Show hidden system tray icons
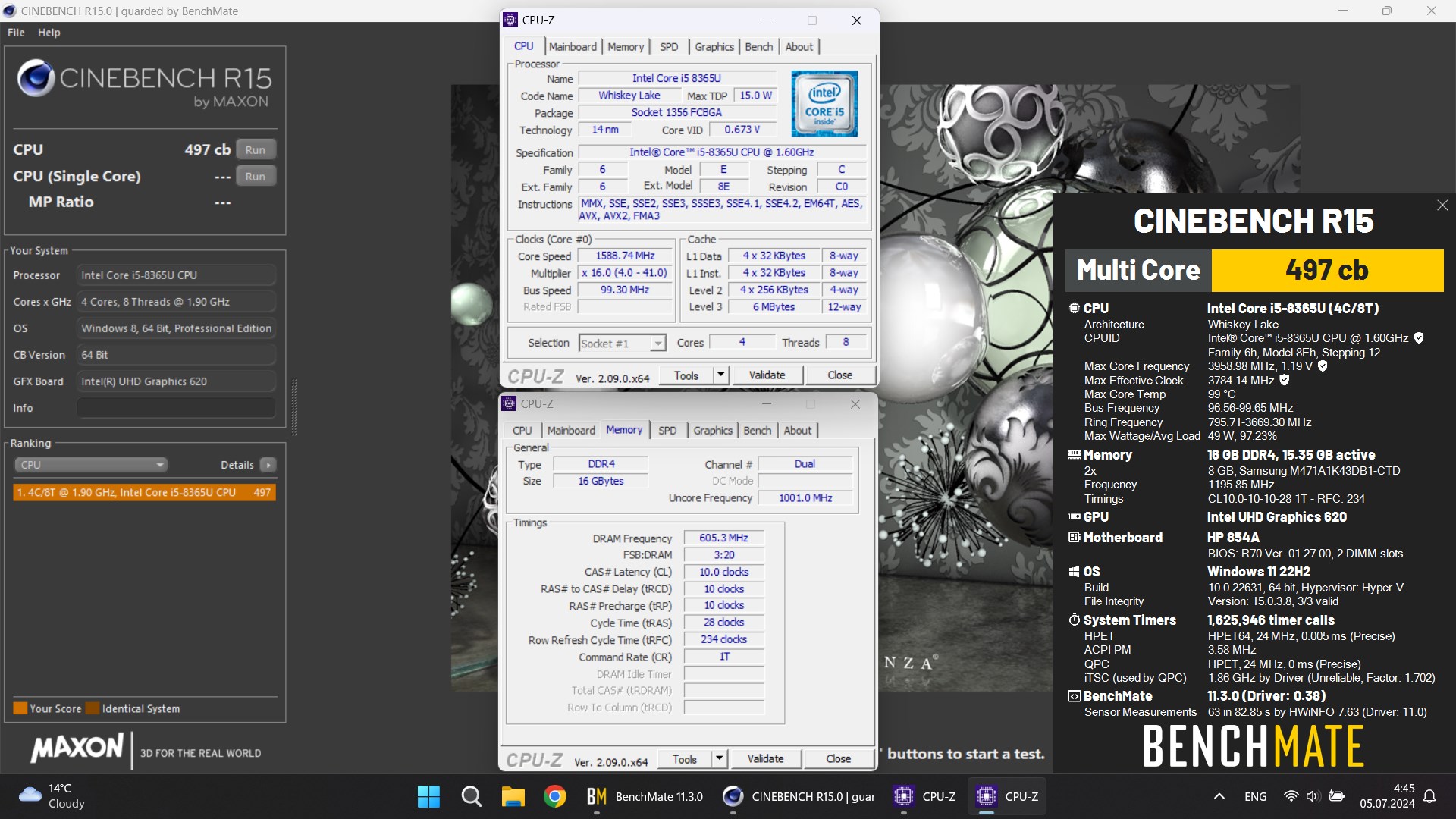Viewport: 1456px width, 819px height. [1219, 797]
